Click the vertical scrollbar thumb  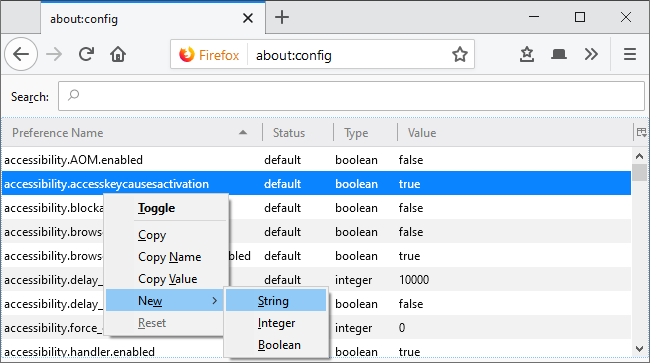coord(640,172)
